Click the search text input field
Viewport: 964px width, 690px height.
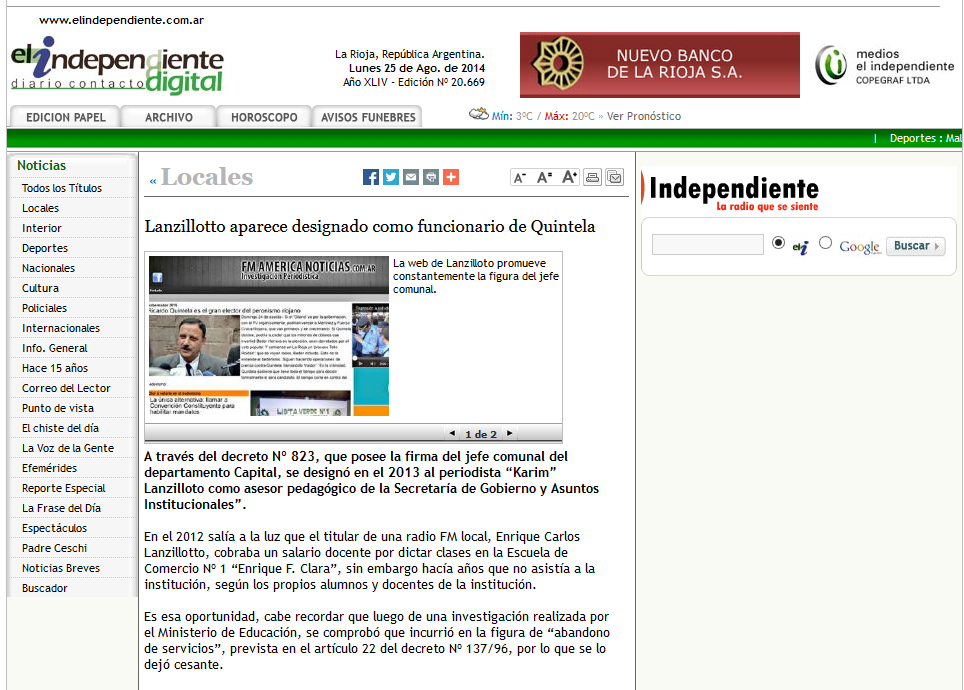tap(707, 245)
